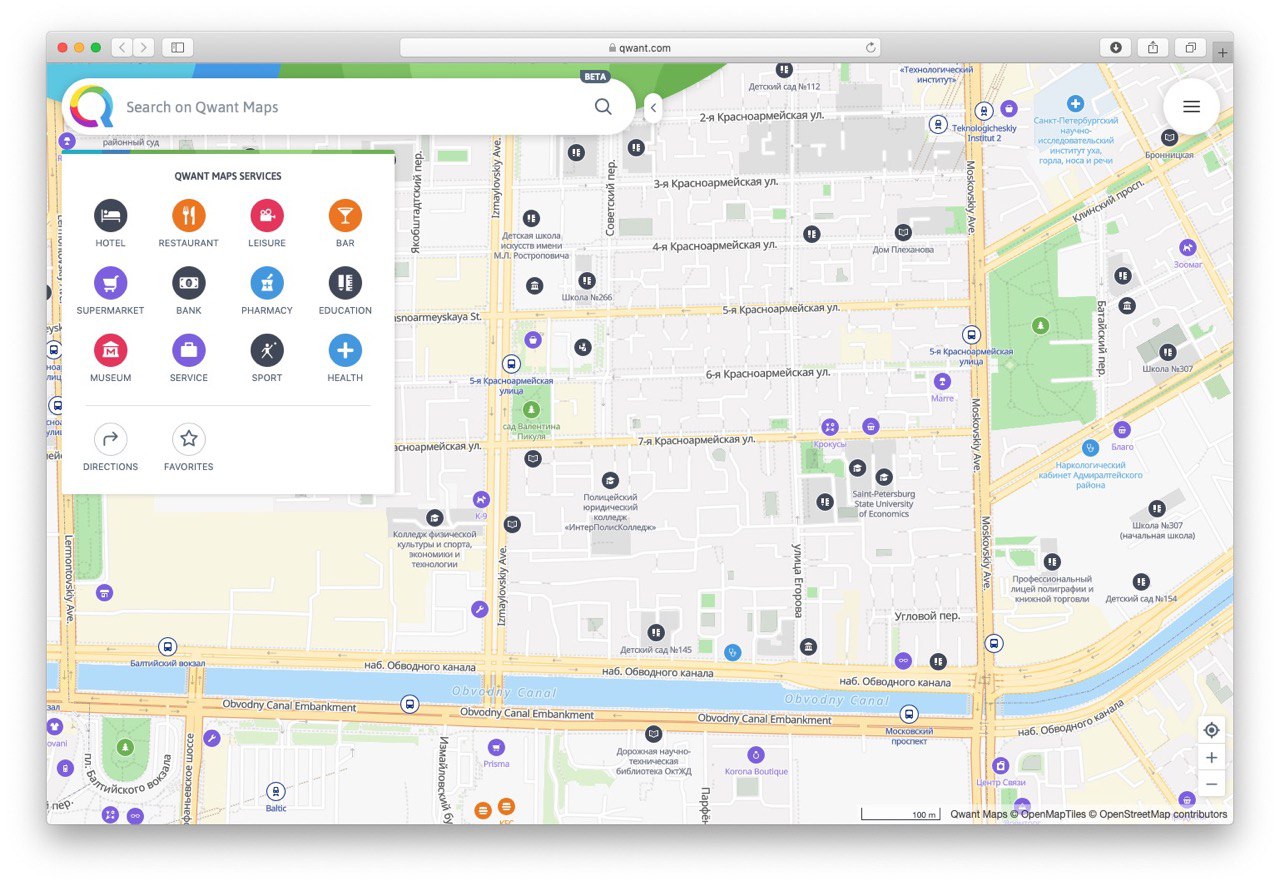Select the Bank category icon

tap(188, 283)
